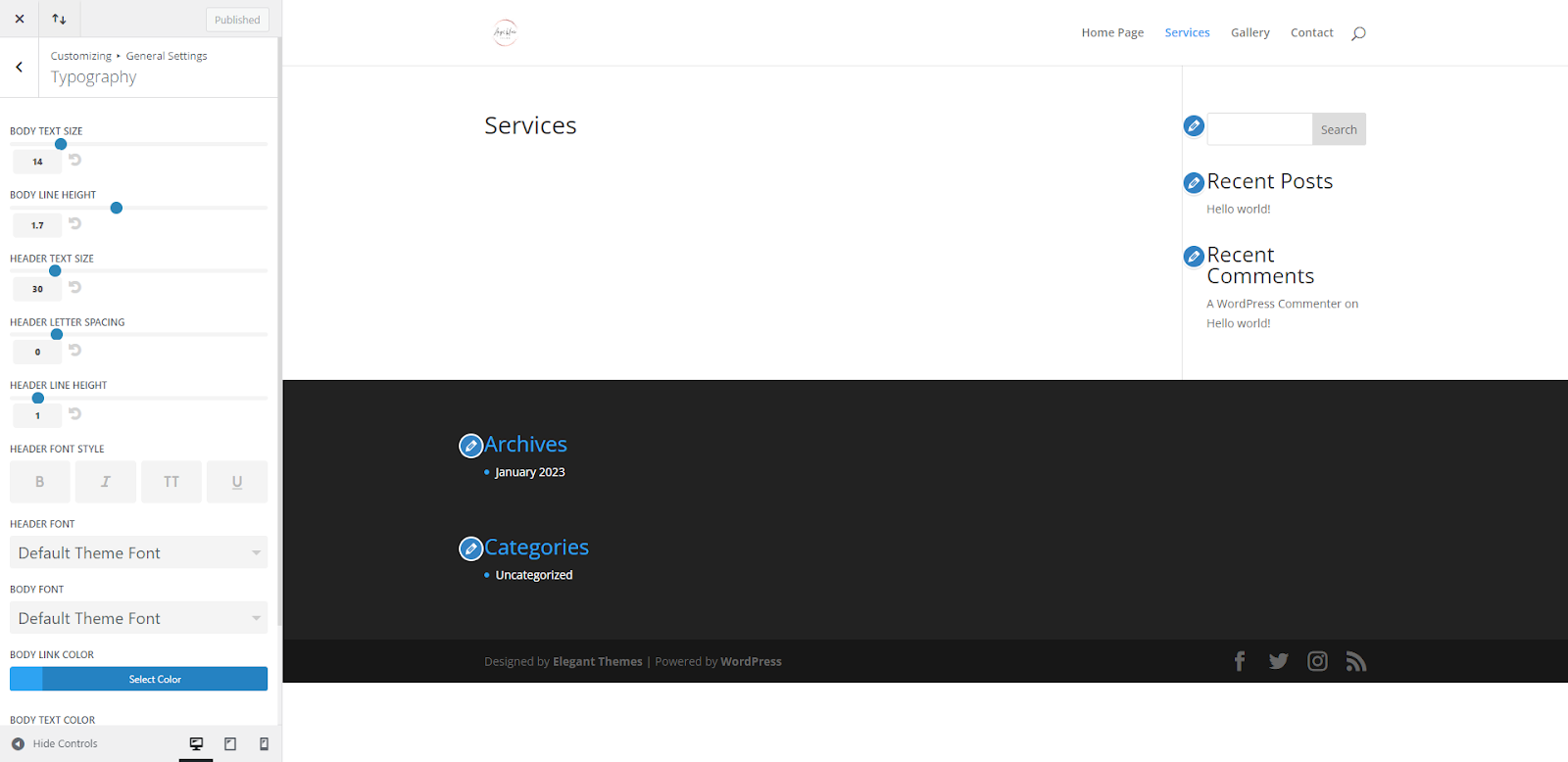Toggle bold header font style
1568x762 pixels.
click(40, 482)
